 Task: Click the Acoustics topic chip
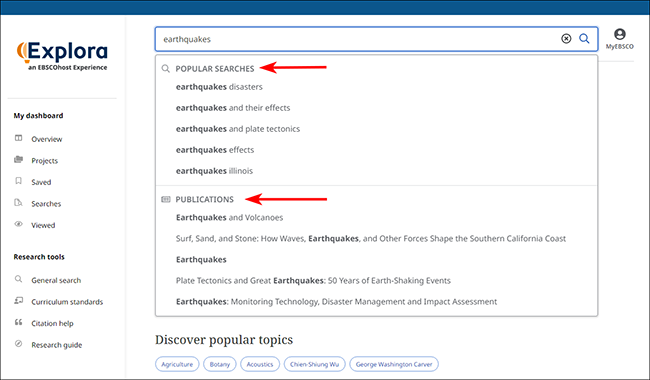coord(260,364)
